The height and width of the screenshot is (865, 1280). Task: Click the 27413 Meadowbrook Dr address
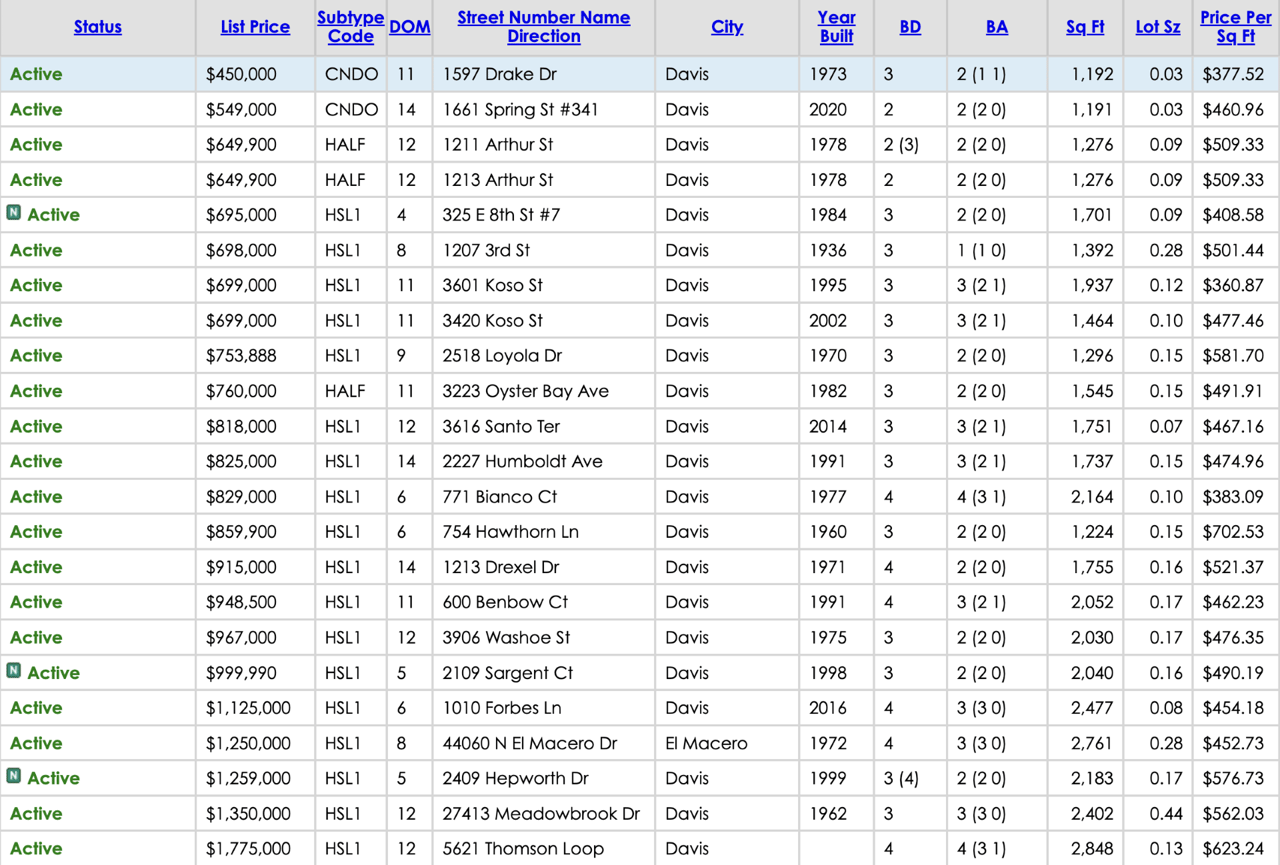[x=542, y=814]
